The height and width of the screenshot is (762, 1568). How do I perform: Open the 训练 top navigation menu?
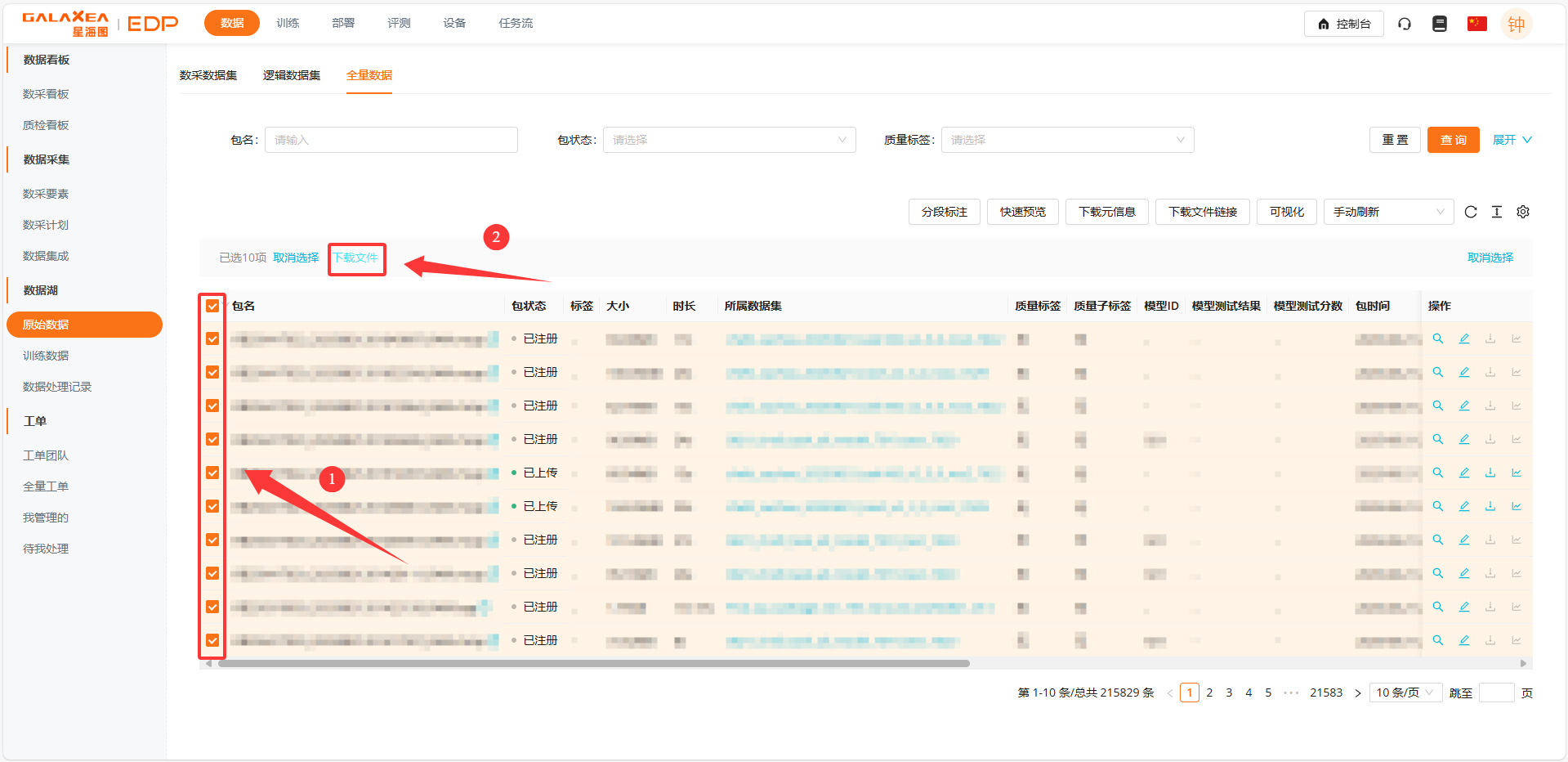(x=288, y=23)
